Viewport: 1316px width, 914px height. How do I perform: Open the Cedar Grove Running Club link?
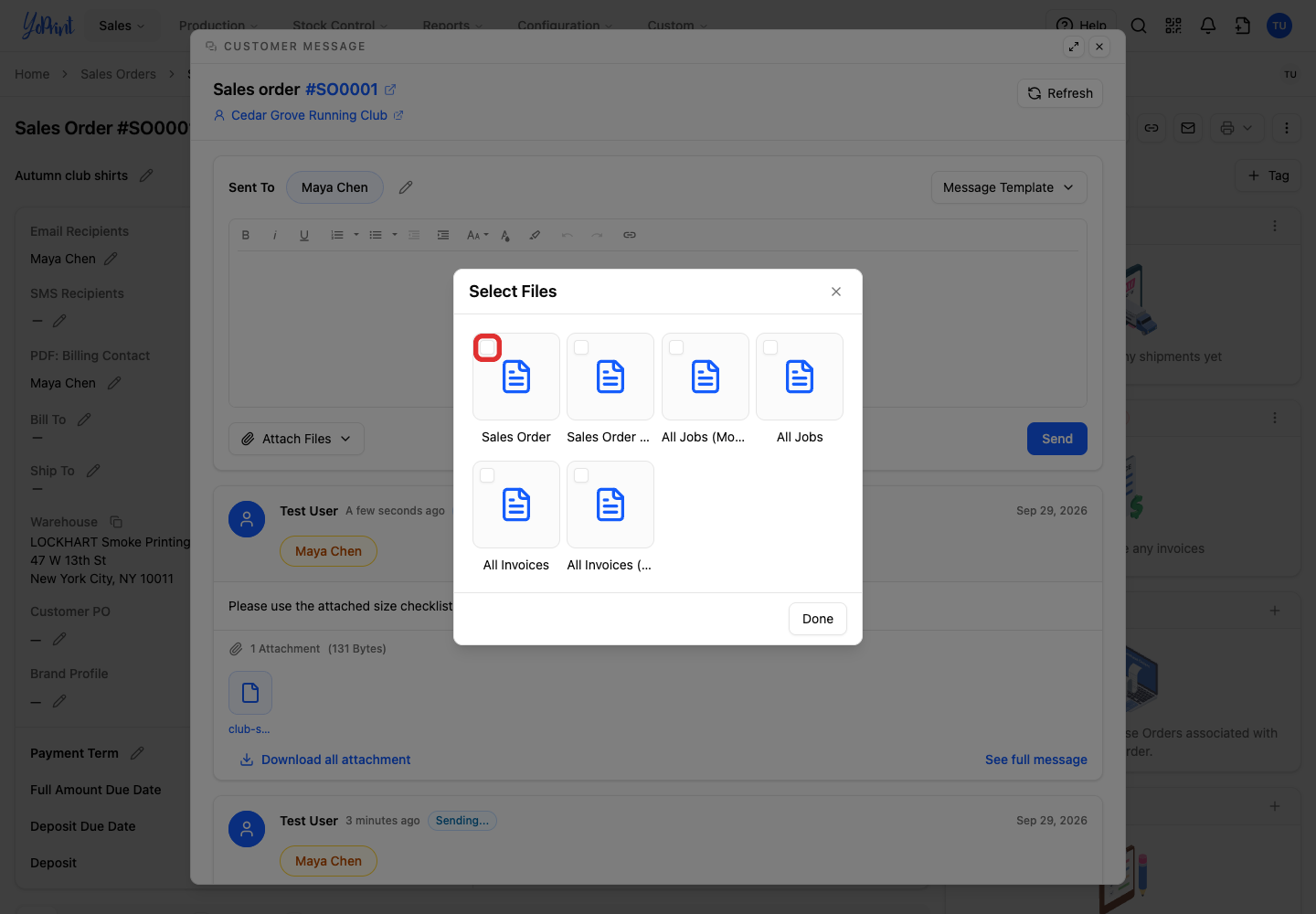pyautogui.click(x=309, y=115)
